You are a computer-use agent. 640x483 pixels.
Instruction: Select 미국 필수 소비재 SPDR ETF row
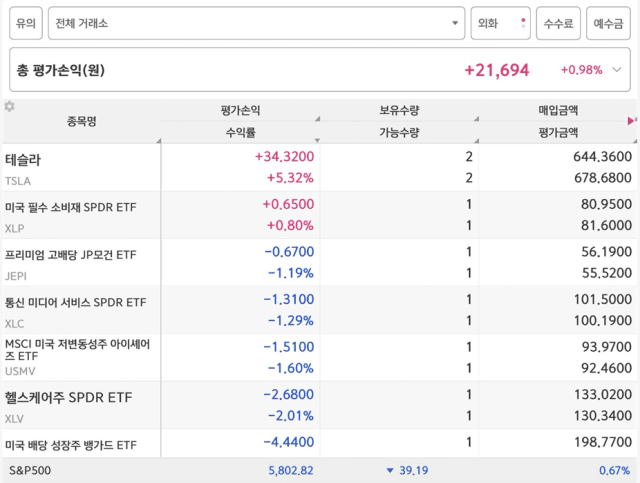coord(320,215)
